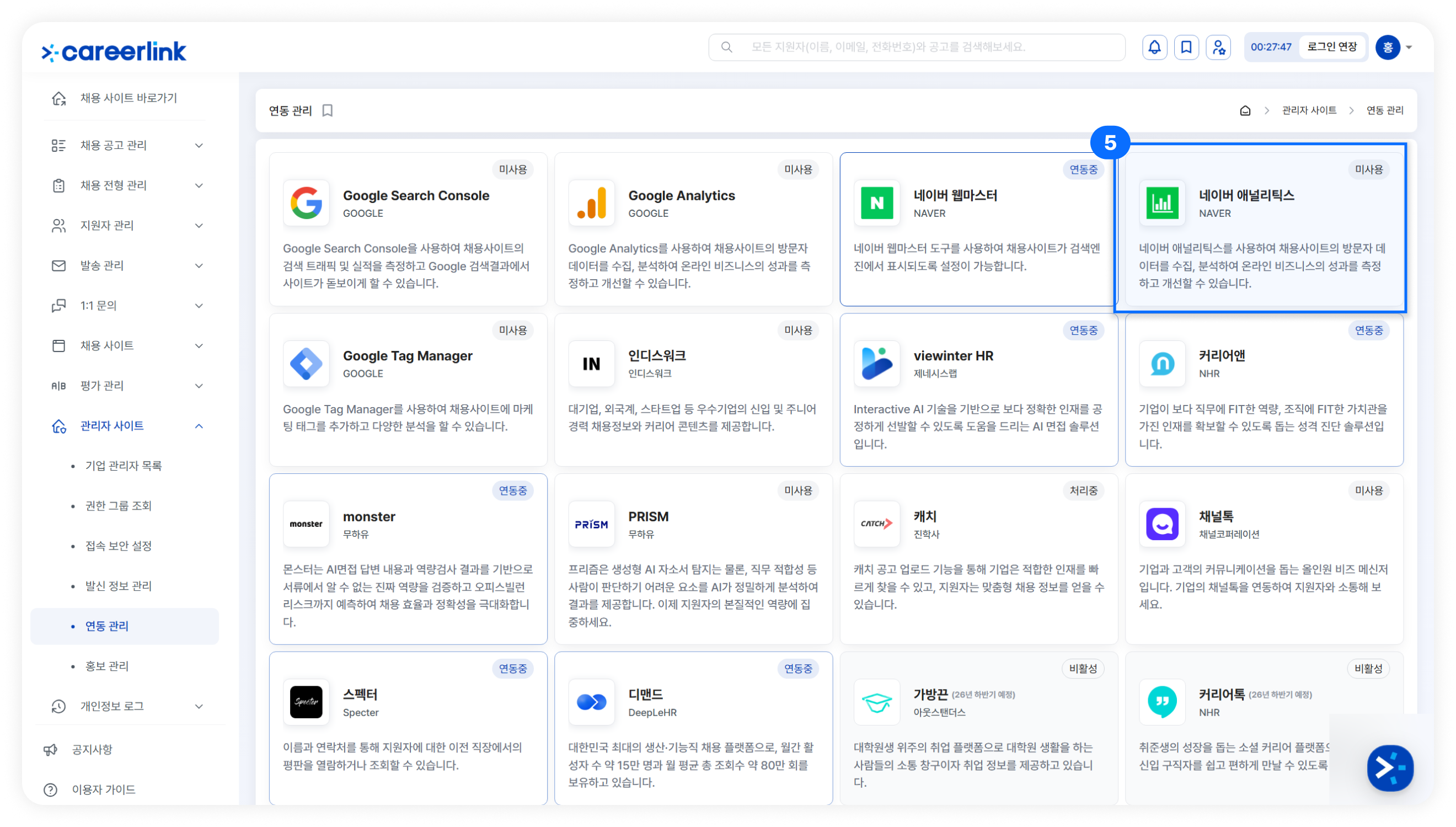This screenshot has height=827, width=1456.
Task: Expand the 개인정보 로그 menu
Action: (199, 707)
